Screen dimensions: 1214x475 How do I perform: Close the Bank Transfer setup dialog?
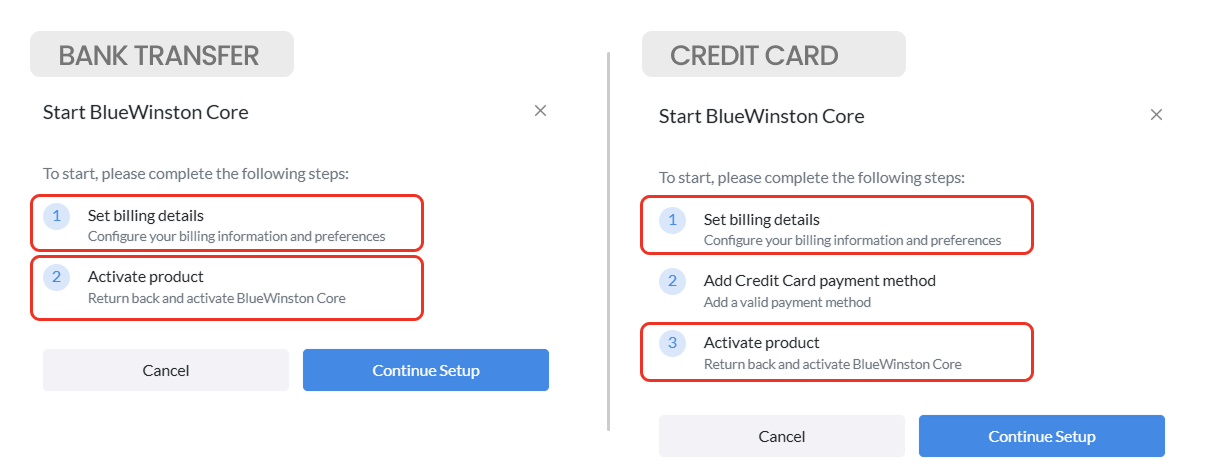tap(540, 111)
